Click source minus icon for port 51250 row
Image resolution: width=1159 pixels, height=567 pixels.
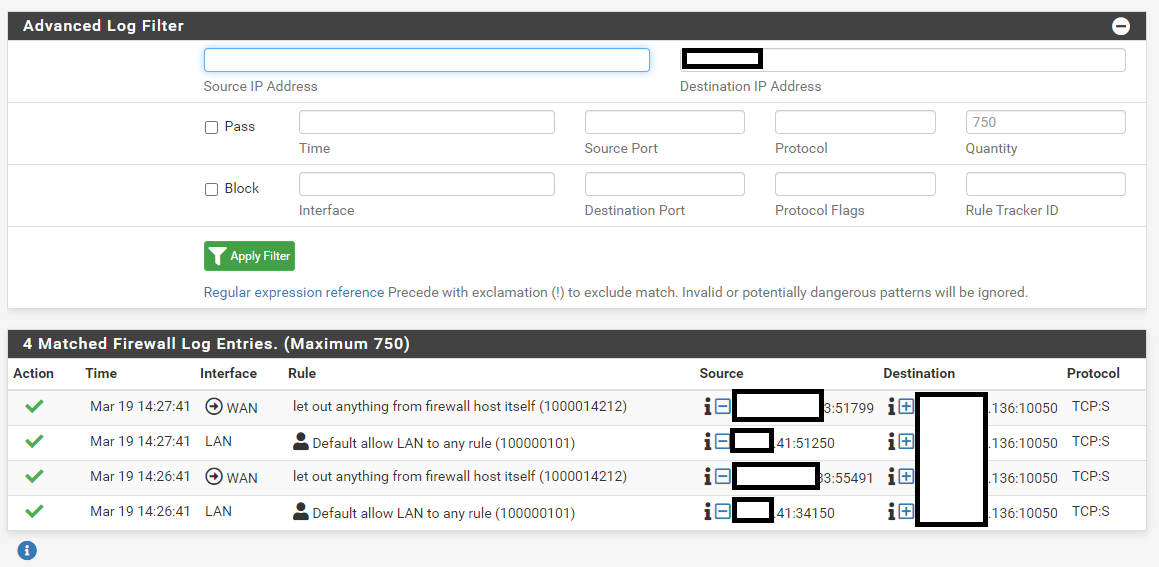(723, 442)
